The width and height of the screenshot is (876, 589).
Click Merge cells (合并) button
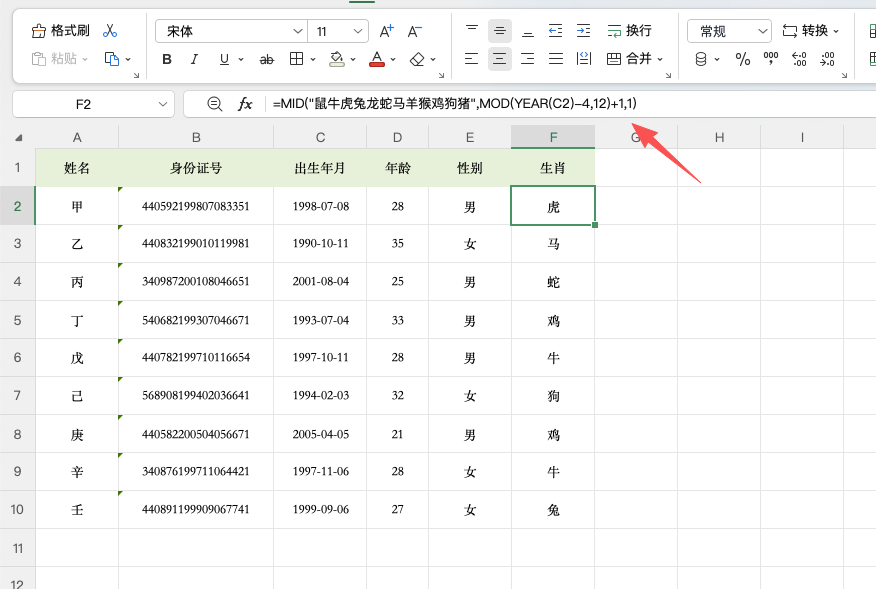point(629,59)
